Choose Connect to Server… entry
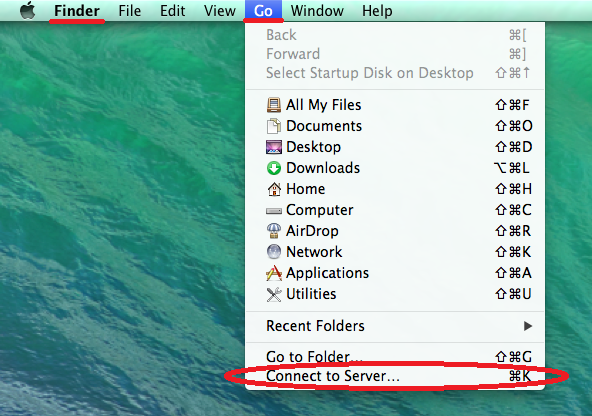The width and height of the screenshot is (592, 416). click(x=395, y=376)
